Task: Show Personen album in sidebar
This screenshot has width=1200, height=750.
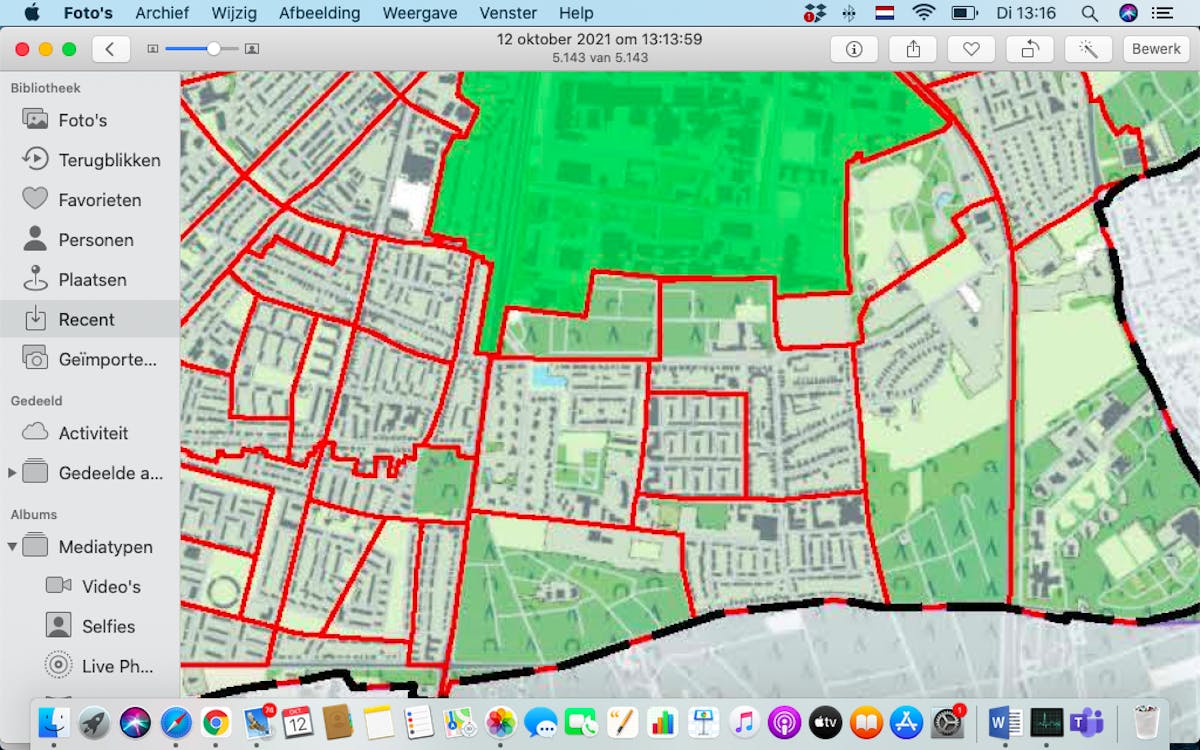Action: pos(95,240)
